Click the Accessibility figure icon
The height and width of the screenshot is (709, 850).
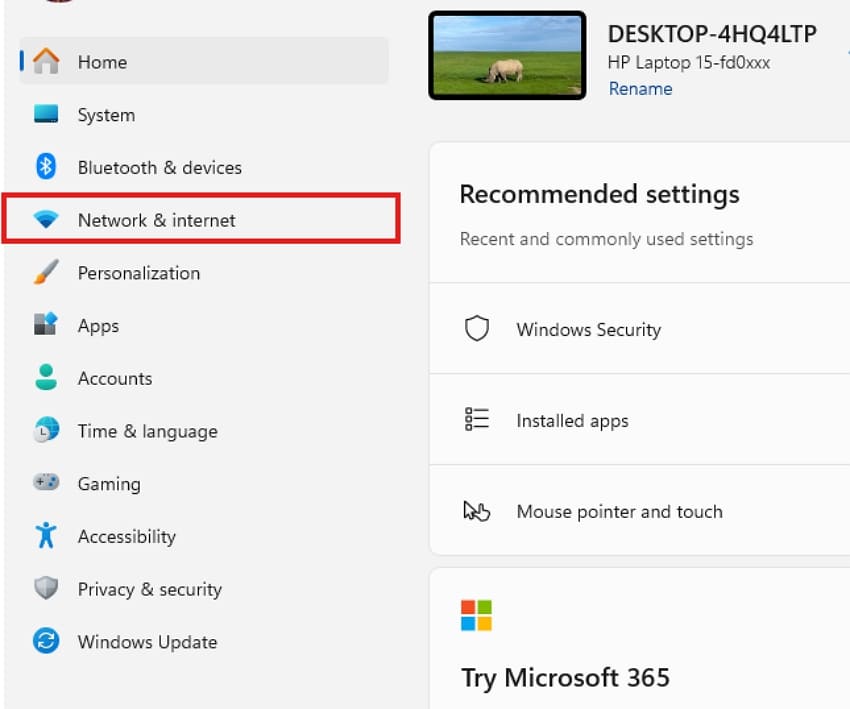[46, 535]
